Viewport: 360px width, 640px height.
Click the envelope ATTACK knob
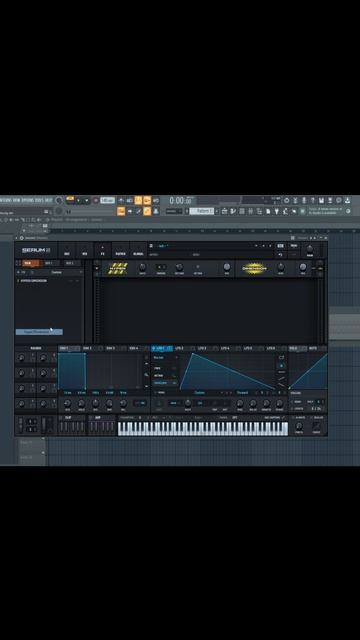coord(67,403)
